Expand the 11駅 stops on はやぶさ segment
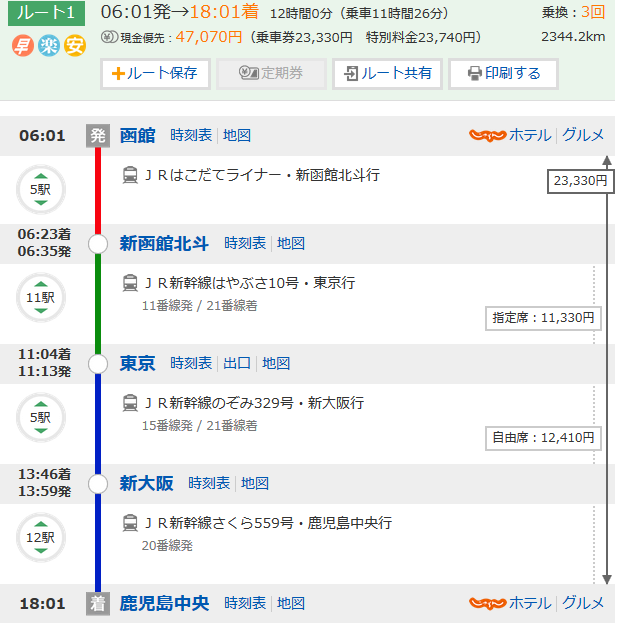623x623 pixels. (40, 297)
